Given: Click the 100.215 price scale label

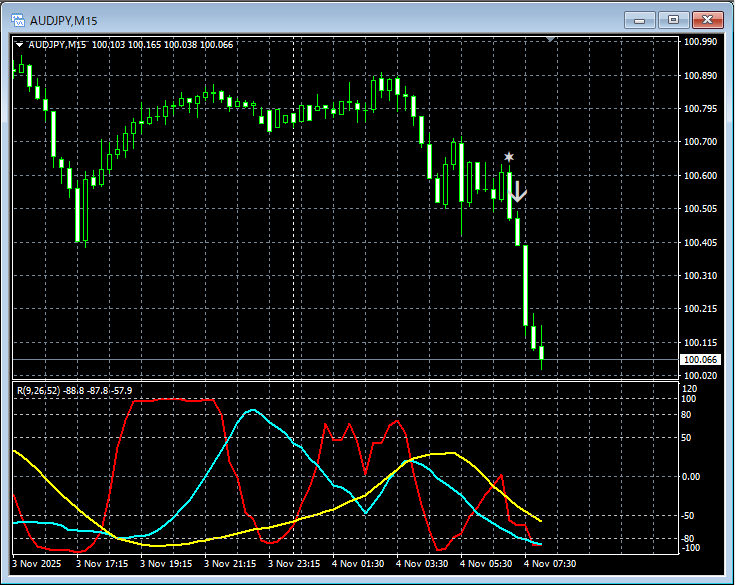Looking at the screenshot, I should [700, 308].
